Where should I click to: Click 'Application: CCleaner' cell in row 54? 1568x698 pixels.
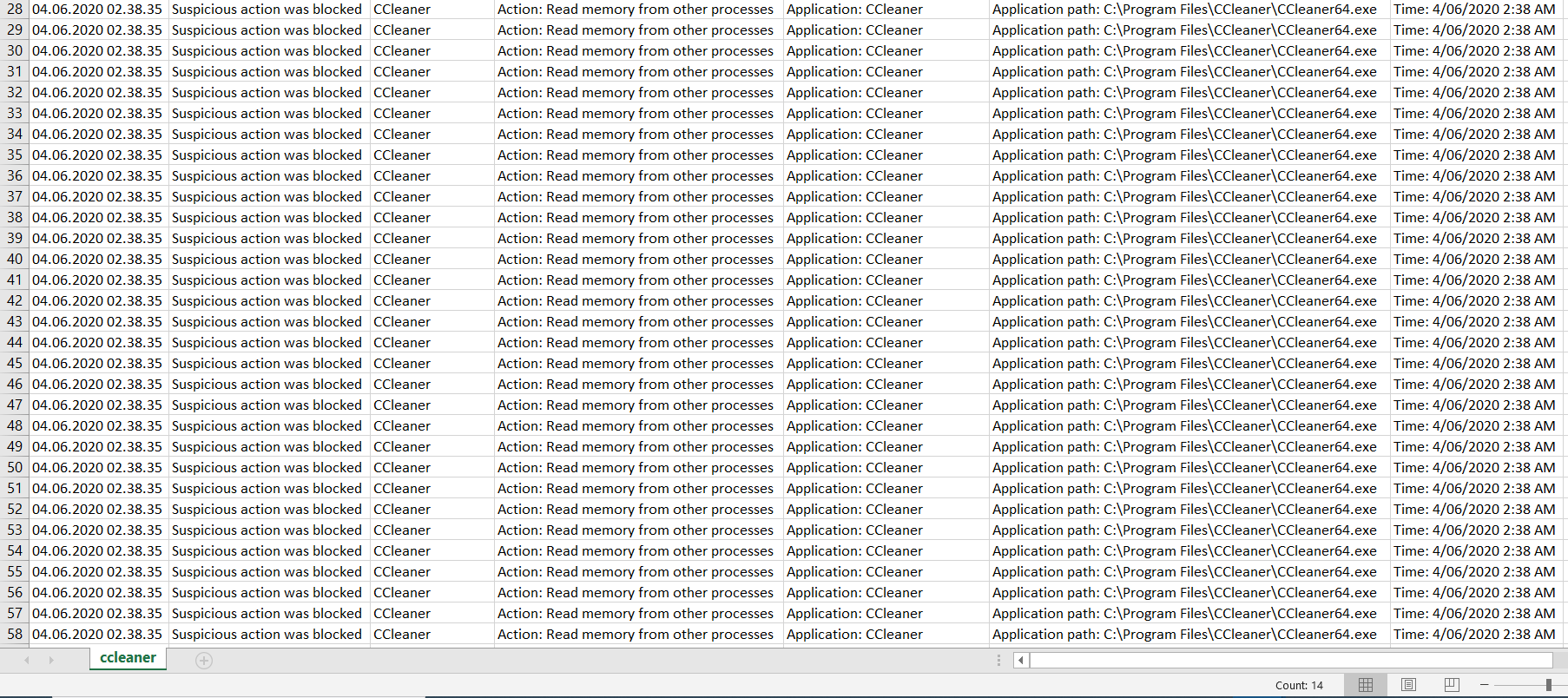tap(886, 550)
